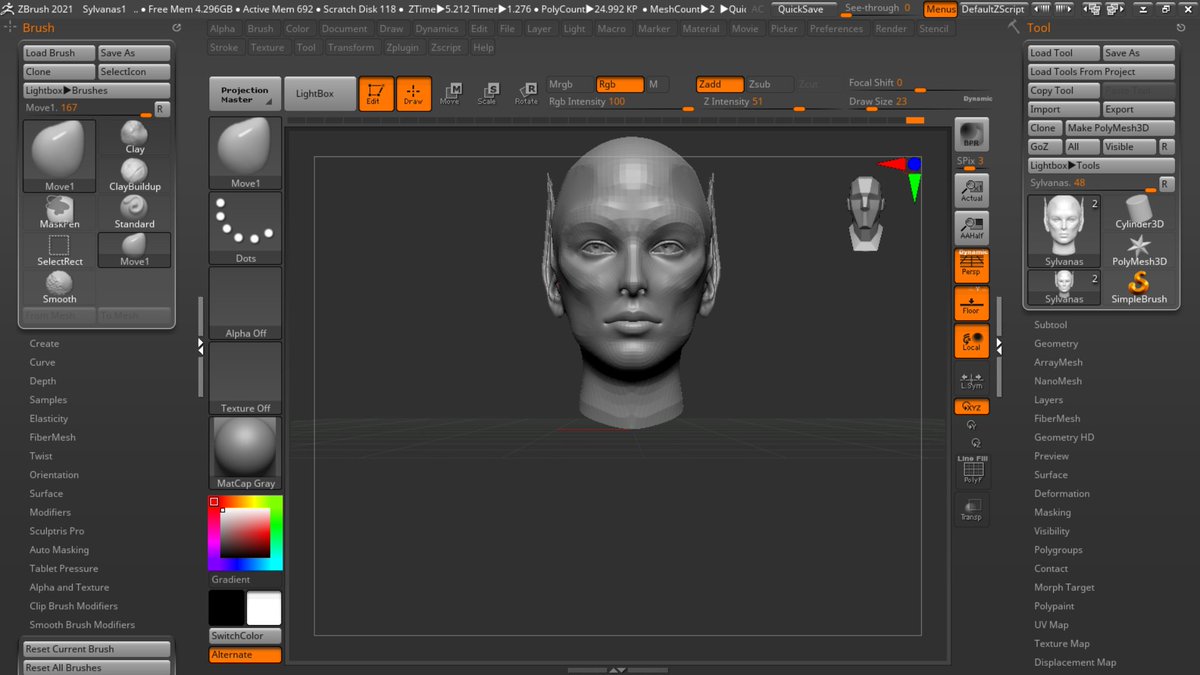
Task: Select the Rotate transform icon
Action: coord(526,94)
